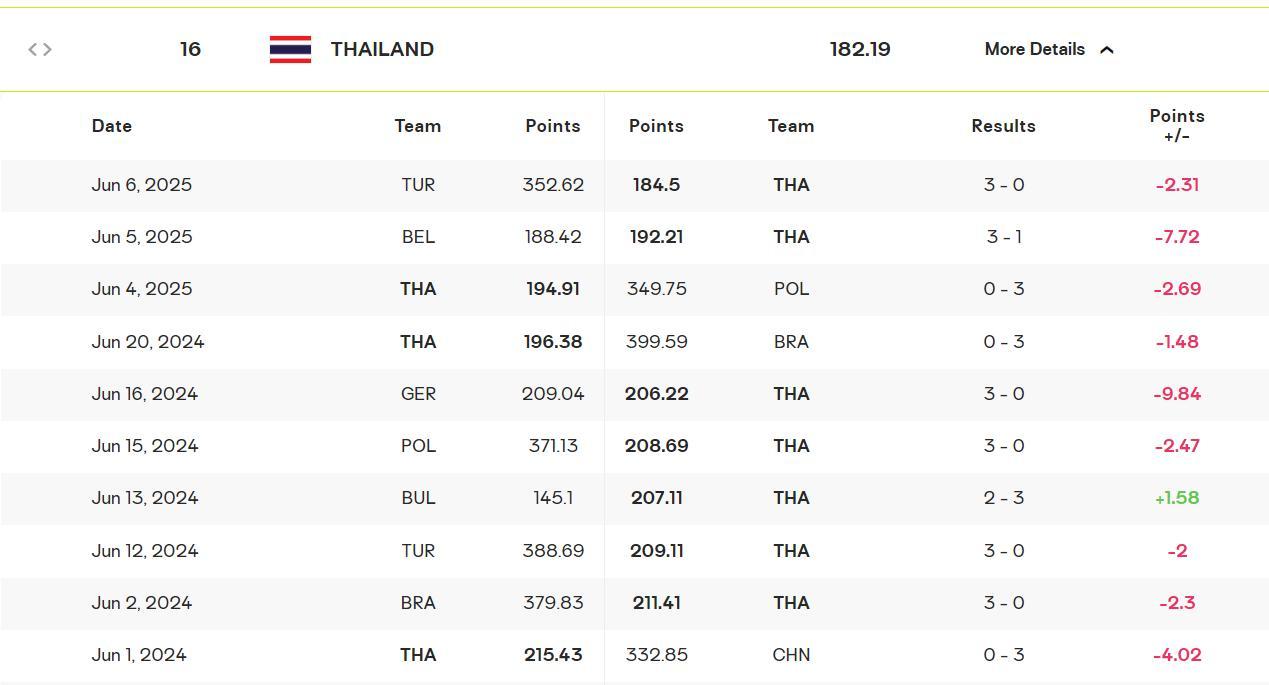Image resolution: width=1269 pixels, height=685 pixels.
Task: Click POL team in Jun 4, 2025 row
Action: pyautogui.click(x=791, y=289)
